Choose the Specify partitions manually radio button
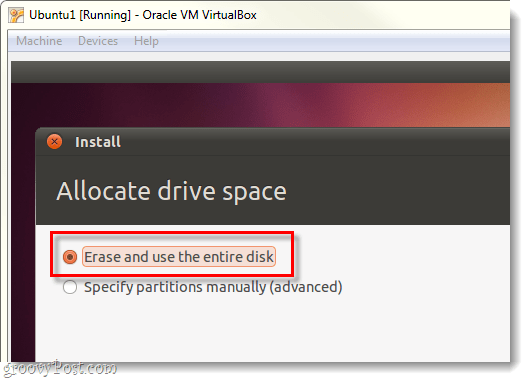 point(70,287)
